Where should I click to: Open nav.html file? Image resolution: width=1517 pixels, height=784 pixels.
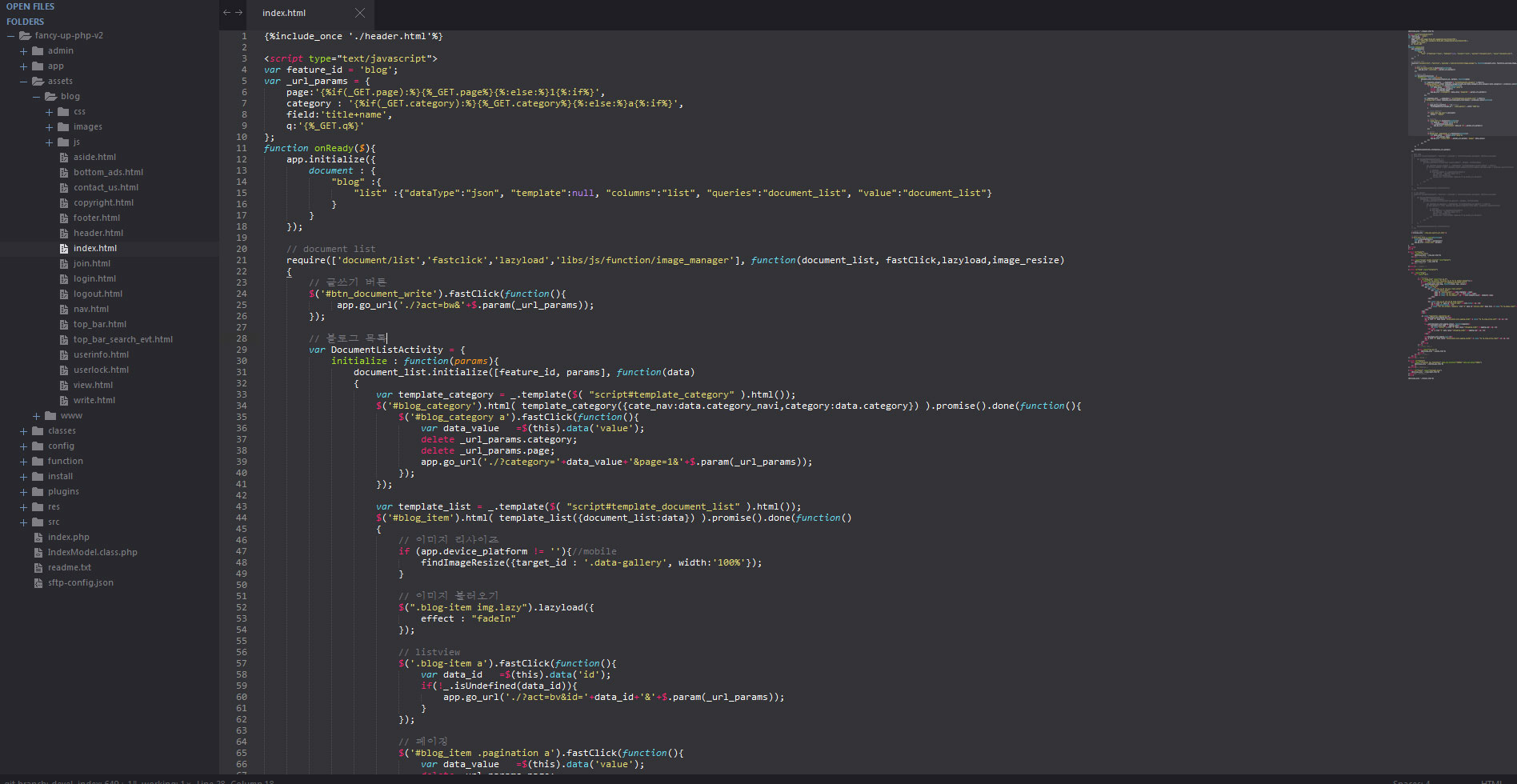(x=91, y=309)
